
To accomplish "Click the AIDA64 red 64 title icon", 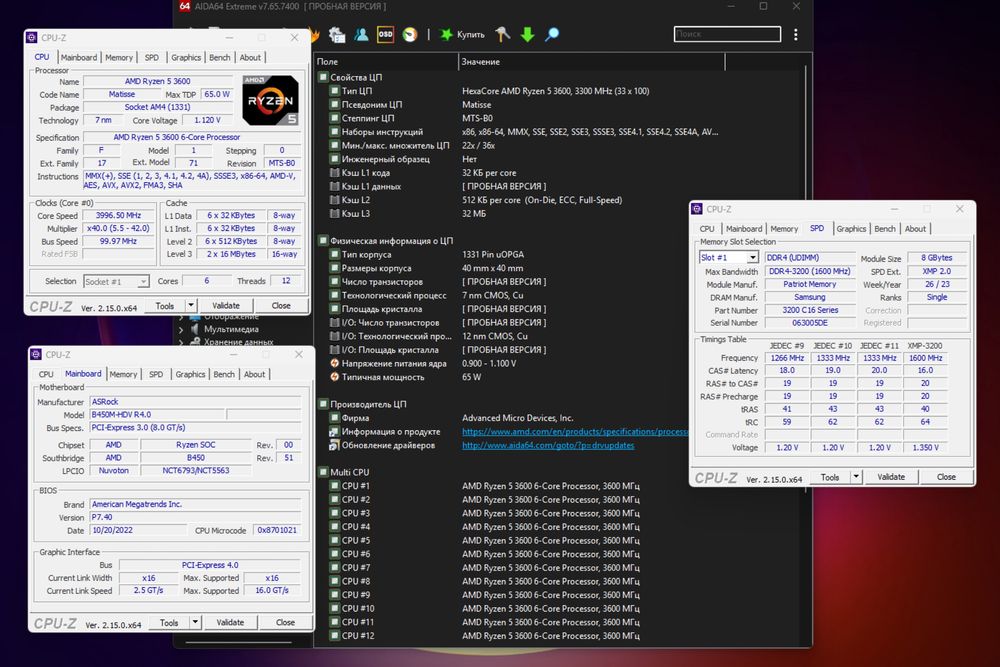I will [184, 6].
